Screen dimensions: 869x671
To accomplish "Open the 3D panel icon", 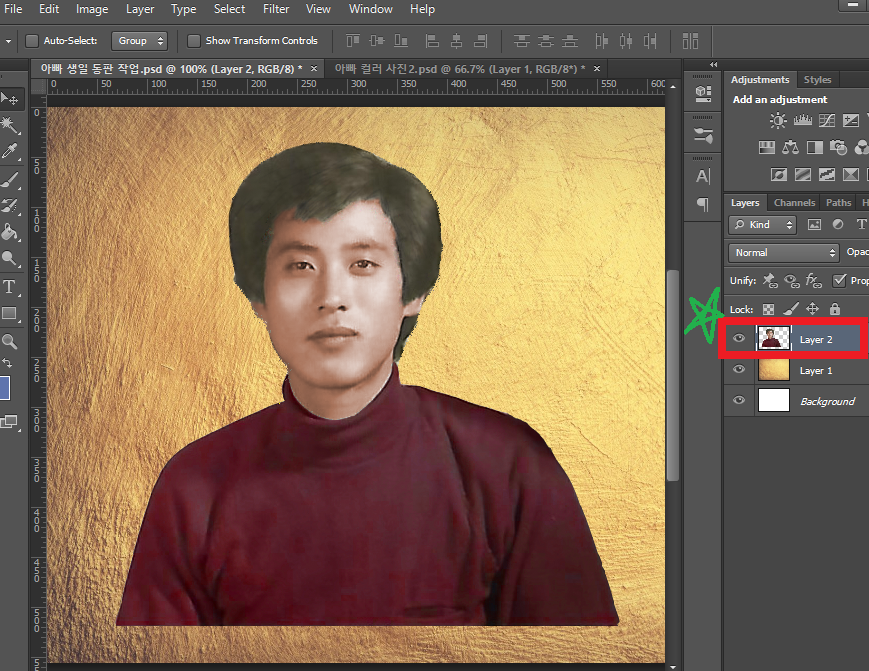I will 703,93.
